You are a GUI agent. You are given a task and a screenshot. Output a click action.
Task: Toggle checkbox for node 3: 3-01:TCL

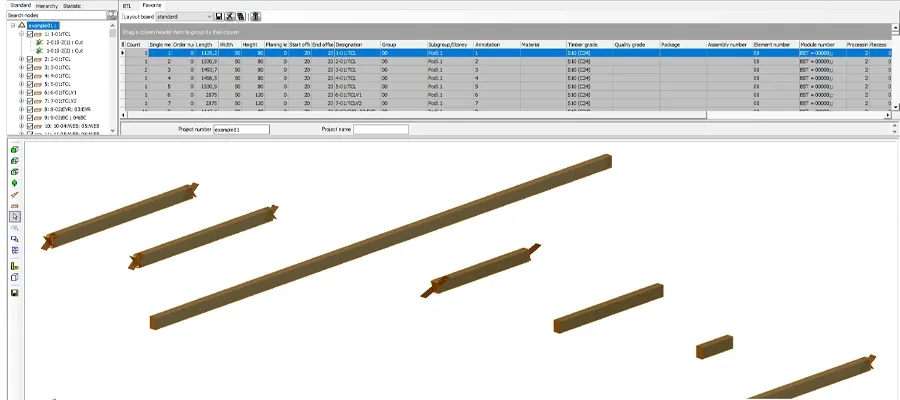30,67
